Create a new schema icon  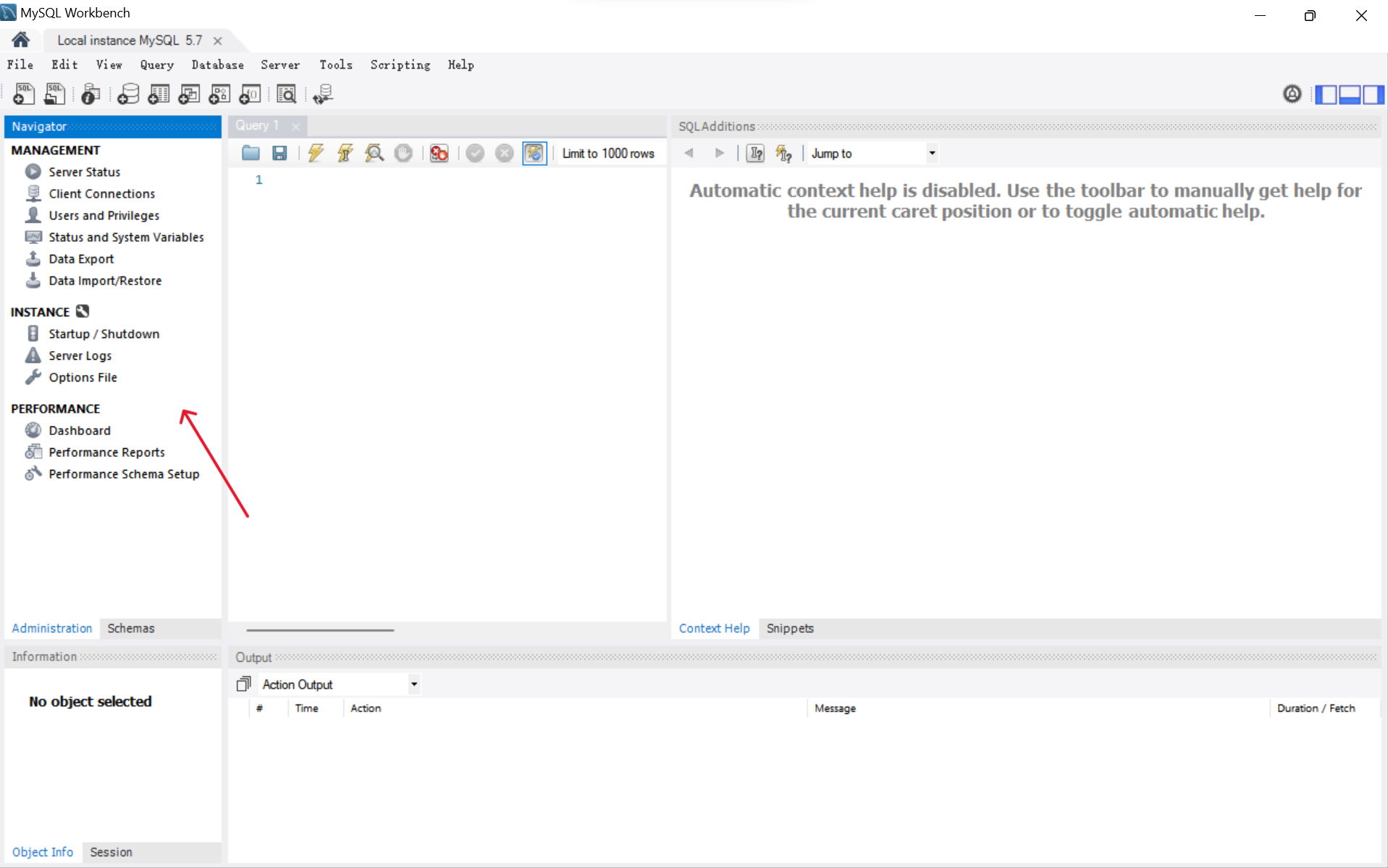128,94
